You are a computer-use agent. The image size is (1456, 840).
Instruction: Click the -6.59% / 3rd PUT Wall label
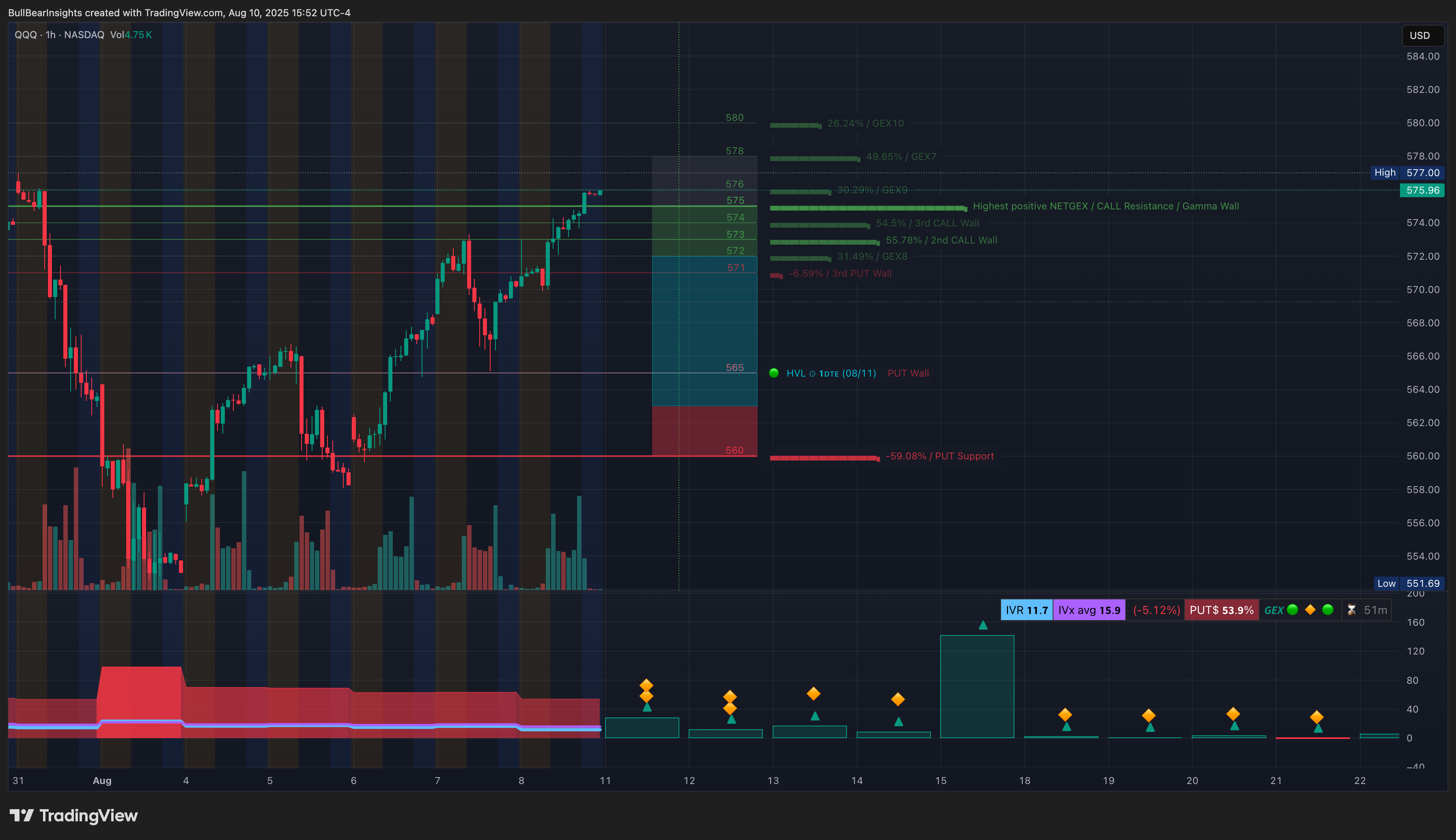click(840, 274)
